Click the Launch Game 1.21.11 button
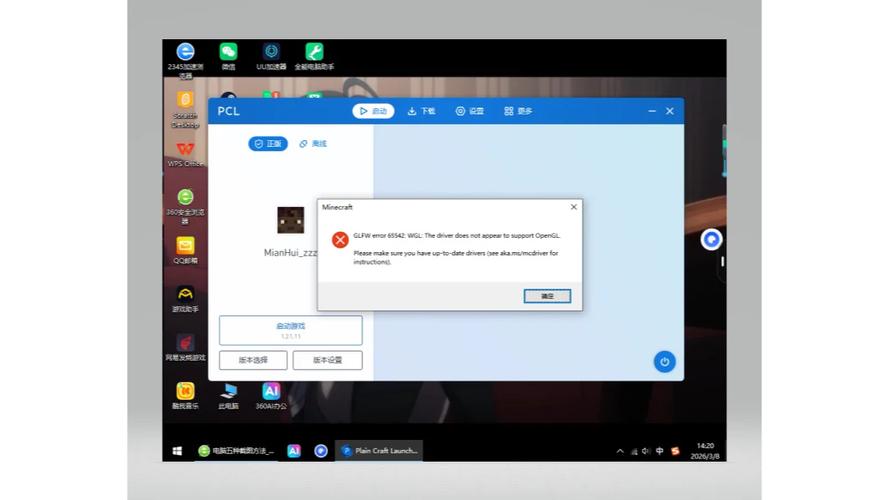 point(290,330)
